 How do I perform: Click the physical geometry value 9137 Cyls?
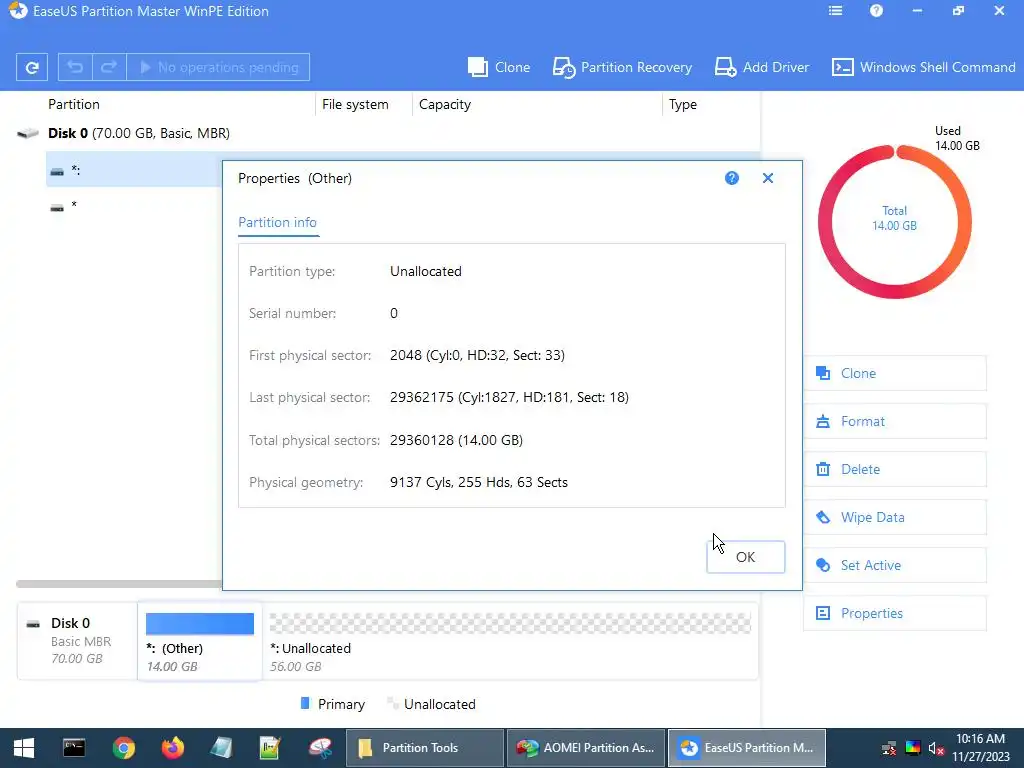(479, 482)
